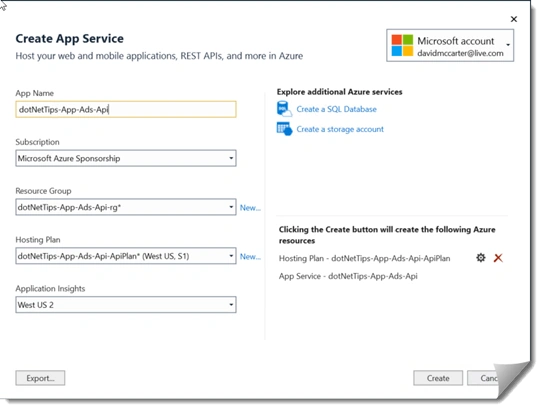Click the storage account icon
This screenshot has width=541, height=409.
pyautogui.click(x=284, y=129)
